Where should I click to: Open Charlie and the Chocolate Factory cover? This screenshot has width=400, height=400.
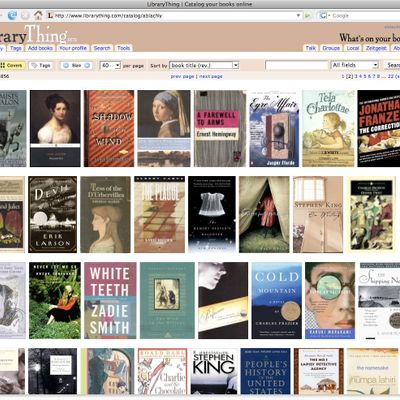163,371
